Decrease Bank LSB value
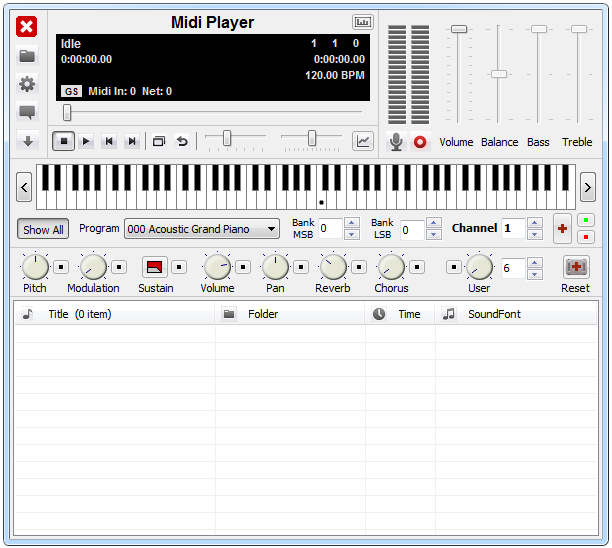 tap(434, 235)
